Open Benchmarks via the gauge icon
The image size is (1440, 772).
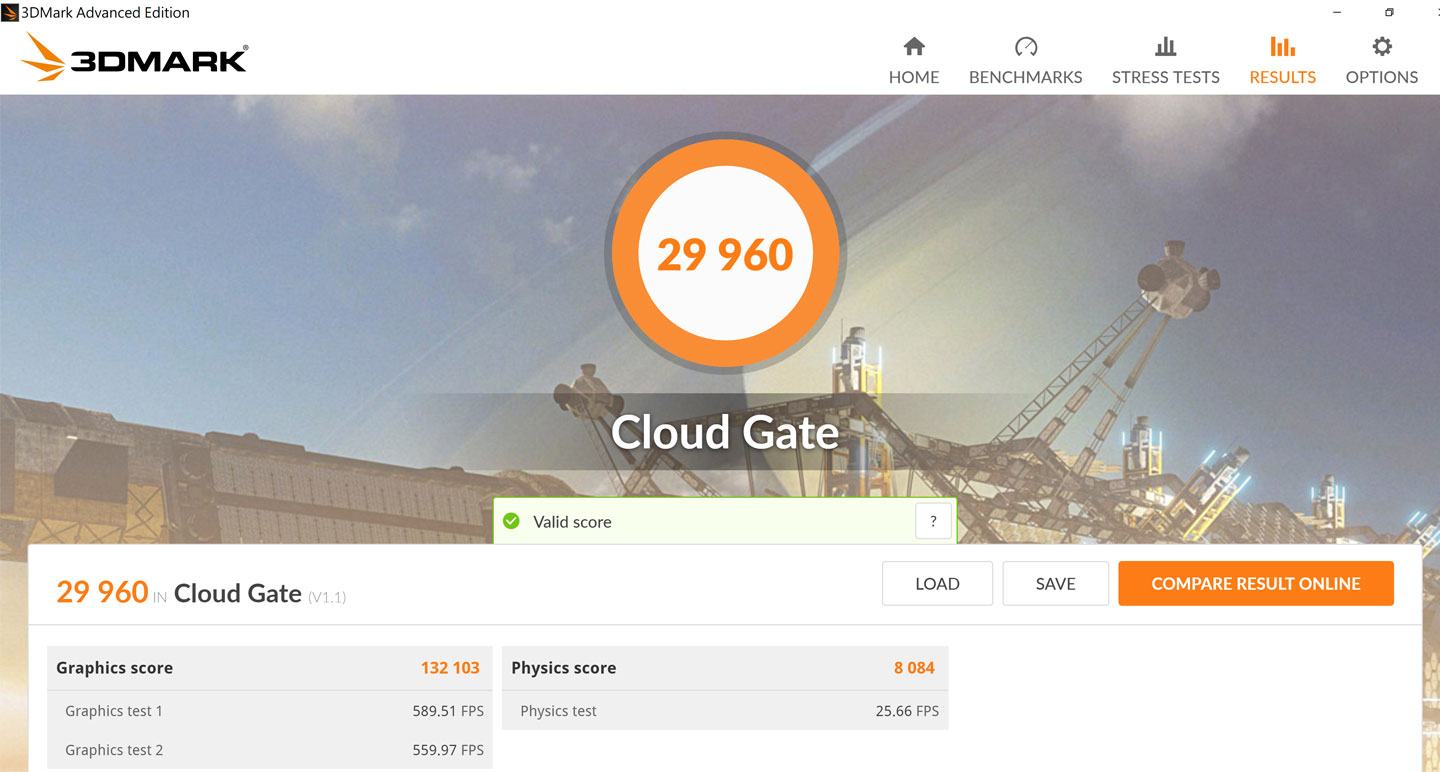pyautogui.click(x=1025, y=47)
